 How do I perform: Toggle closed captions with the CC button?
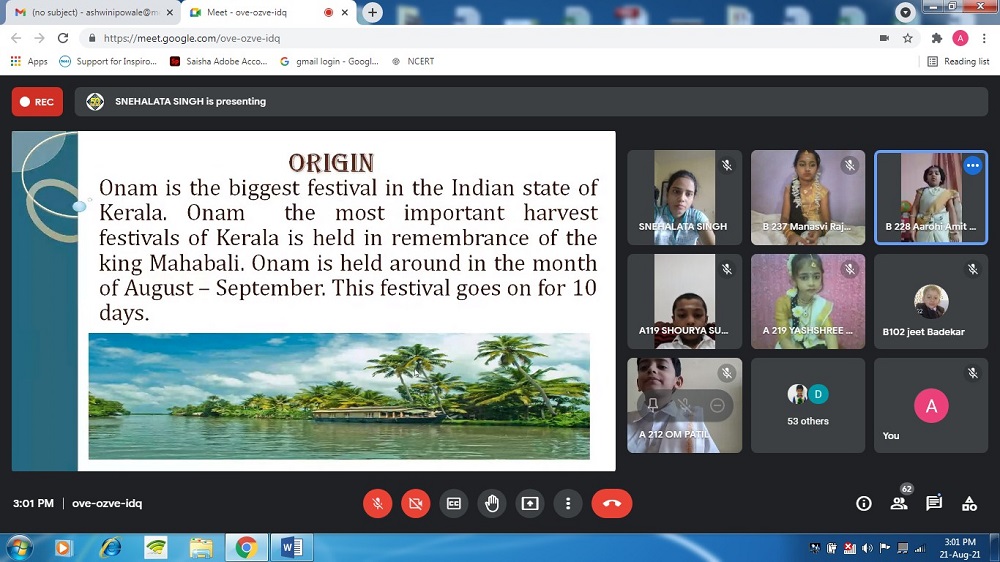click(454, 504)
